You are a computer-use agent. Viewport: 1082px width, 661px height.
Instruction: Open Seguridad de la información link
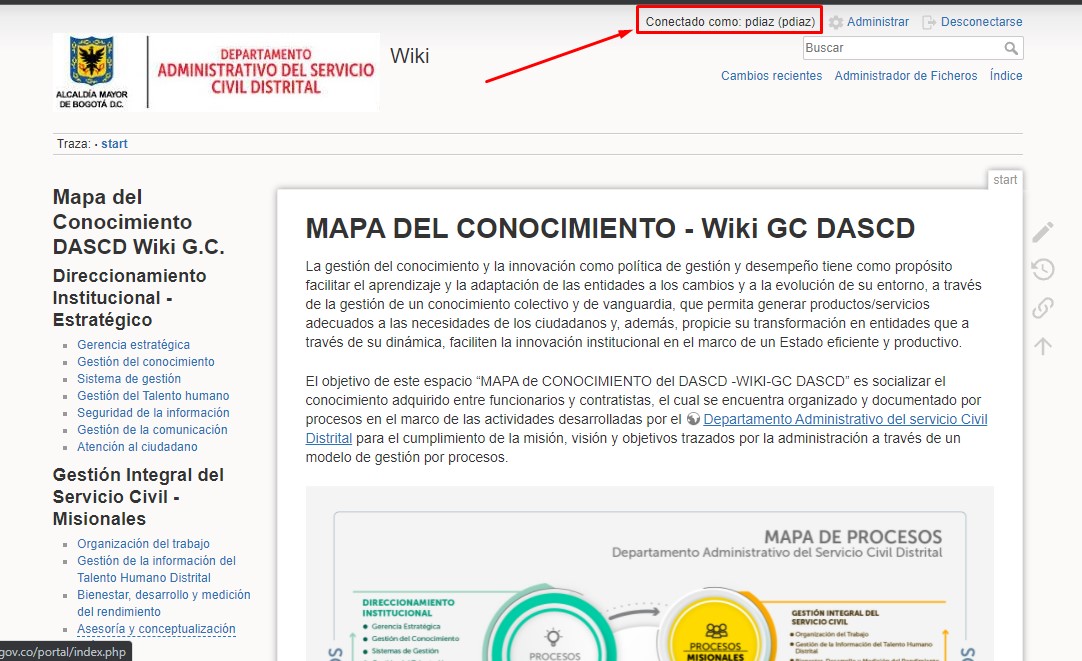(x=153, y=413)
